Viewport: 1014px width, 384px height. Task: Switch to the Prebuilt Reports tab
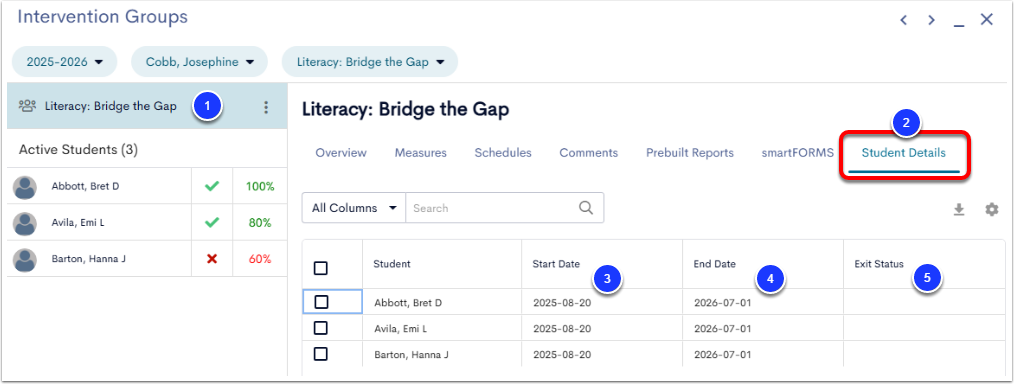pyautogui.click(x=690, y=153)
